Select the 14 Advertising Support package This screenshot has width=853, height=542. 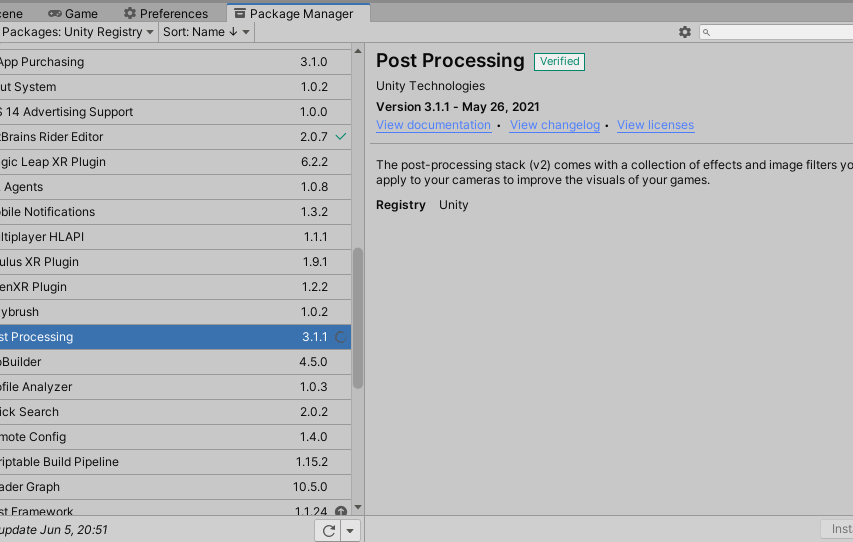coord(175,112)
